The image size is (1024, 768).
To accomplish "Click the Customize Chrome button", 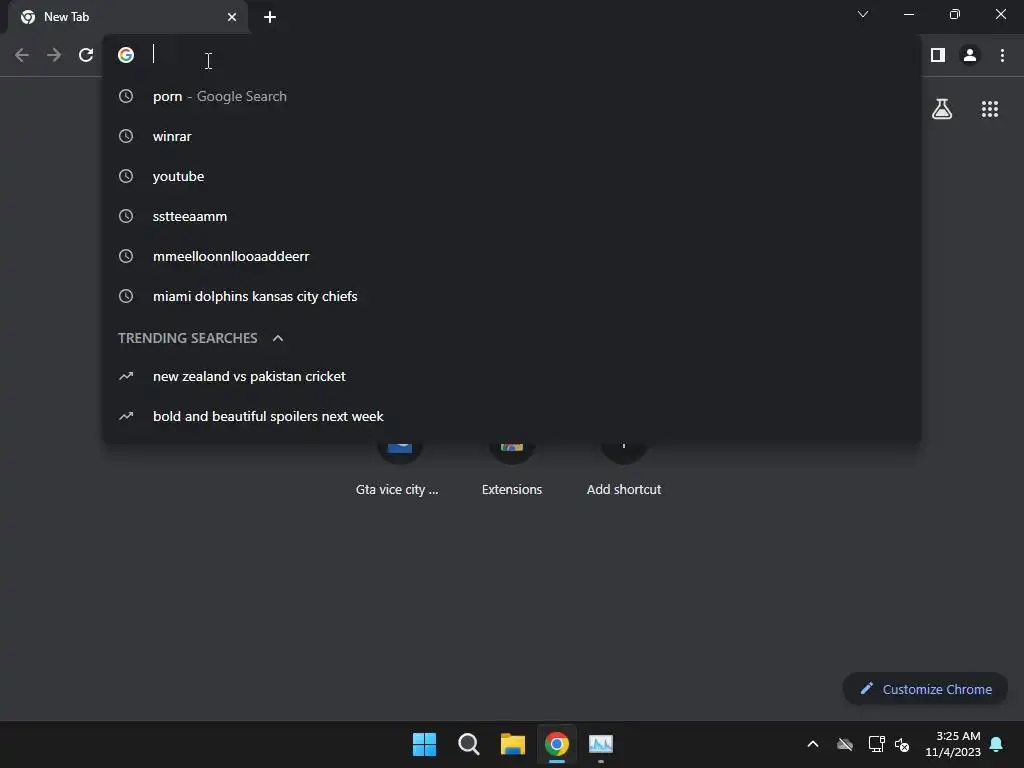I will pyautogui.click(x=925, y=689).
